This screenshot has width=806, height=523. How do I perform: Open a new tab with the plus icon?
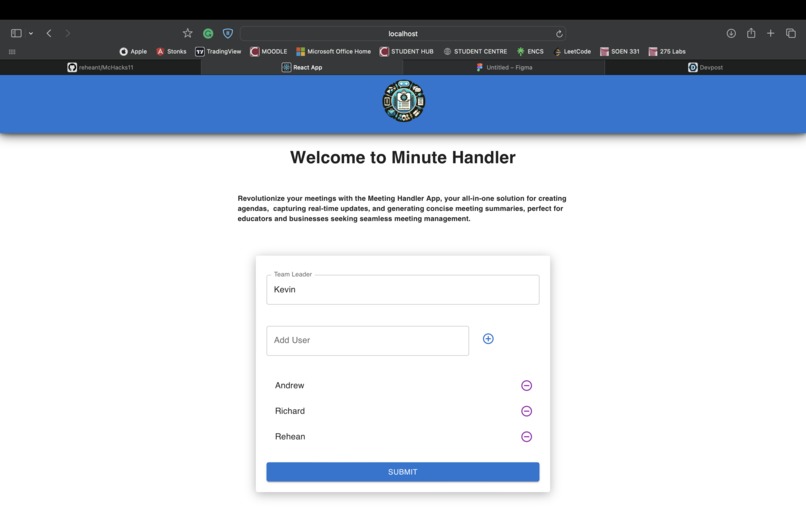(771, 33)
